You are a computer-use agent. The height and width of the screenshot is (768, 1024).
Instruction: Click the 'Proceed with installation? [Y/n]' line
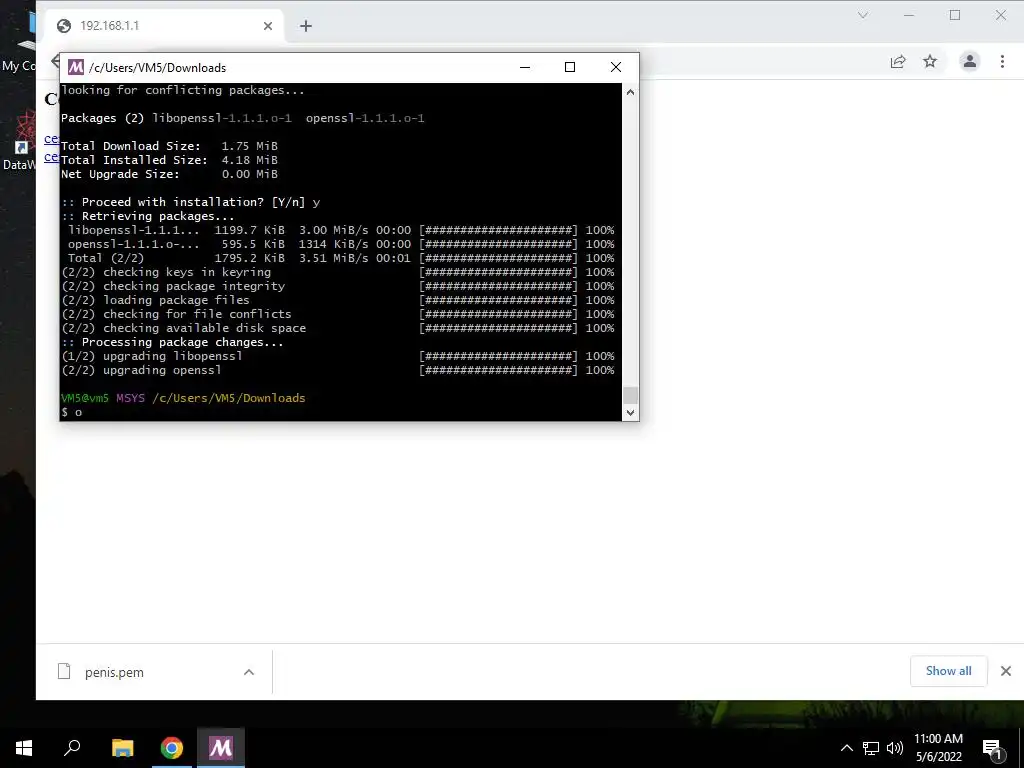click(191, 202)
